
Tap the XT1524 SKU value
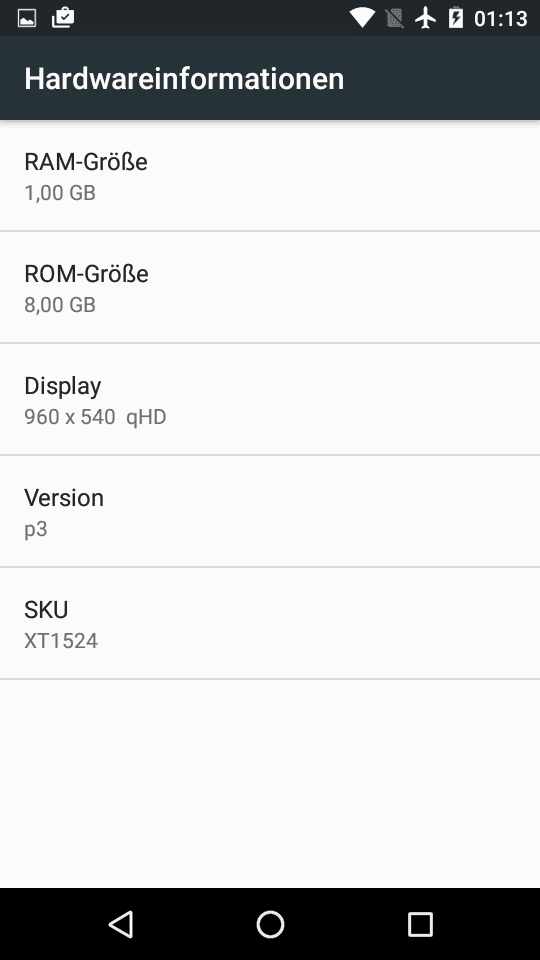coord(61,641)
